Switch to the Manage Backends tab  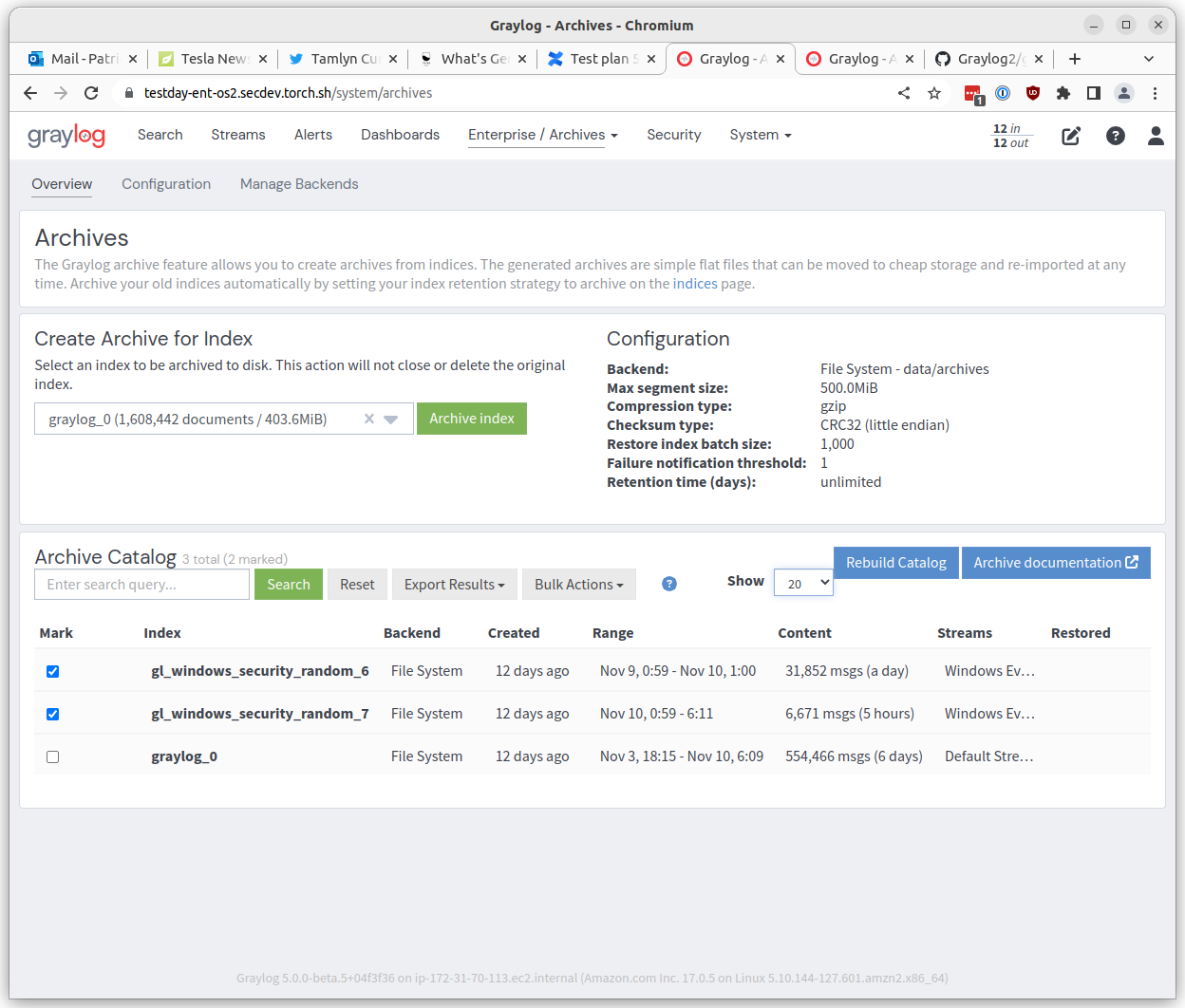(299, 184)
